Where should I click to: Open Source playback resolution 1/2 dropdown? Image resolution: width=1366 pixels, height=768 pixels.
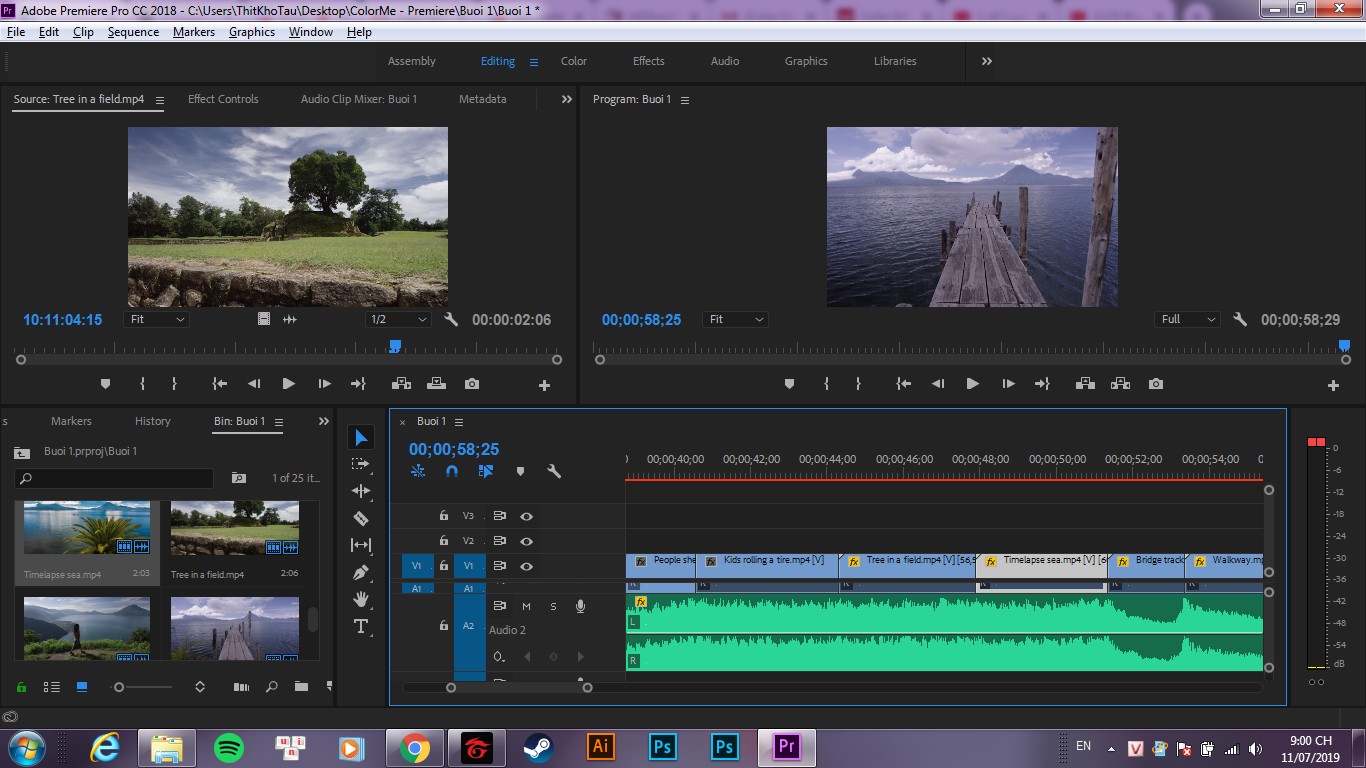coord(398,319)
